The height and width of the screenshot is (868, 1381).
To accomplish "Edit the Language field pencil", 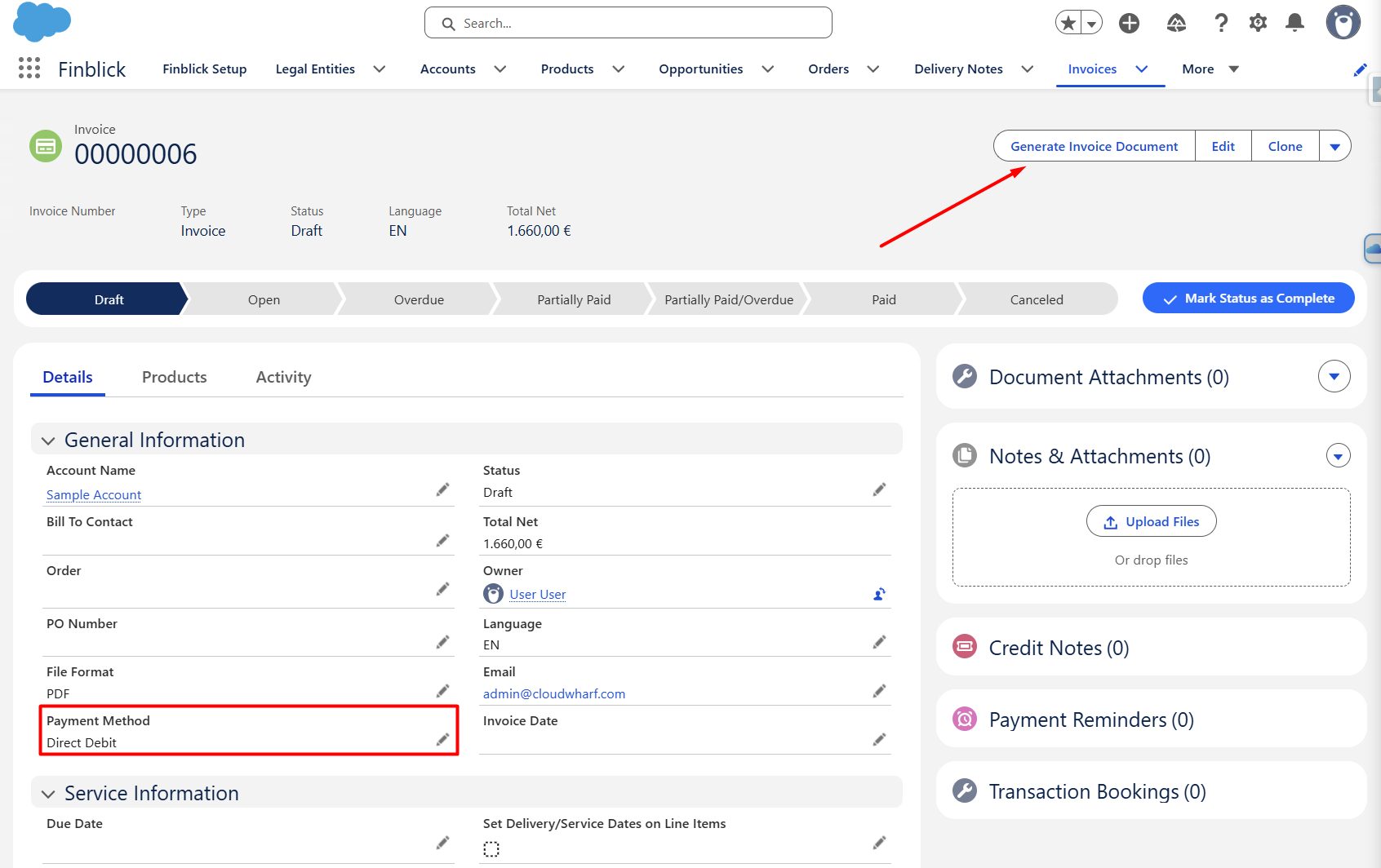I will (879, 642).
